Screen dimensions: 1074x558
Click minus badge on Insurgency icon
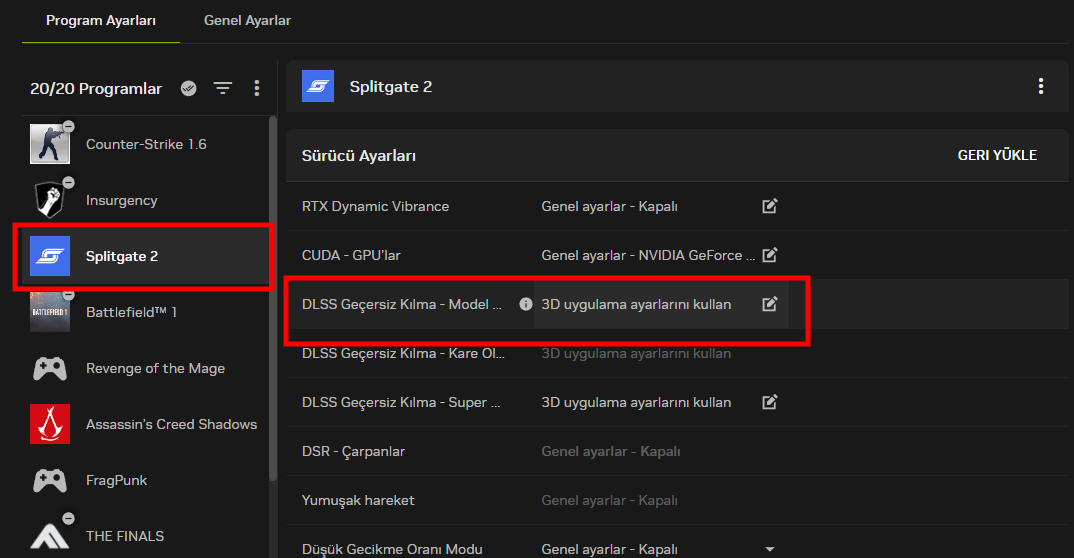[x=68, y=182]
